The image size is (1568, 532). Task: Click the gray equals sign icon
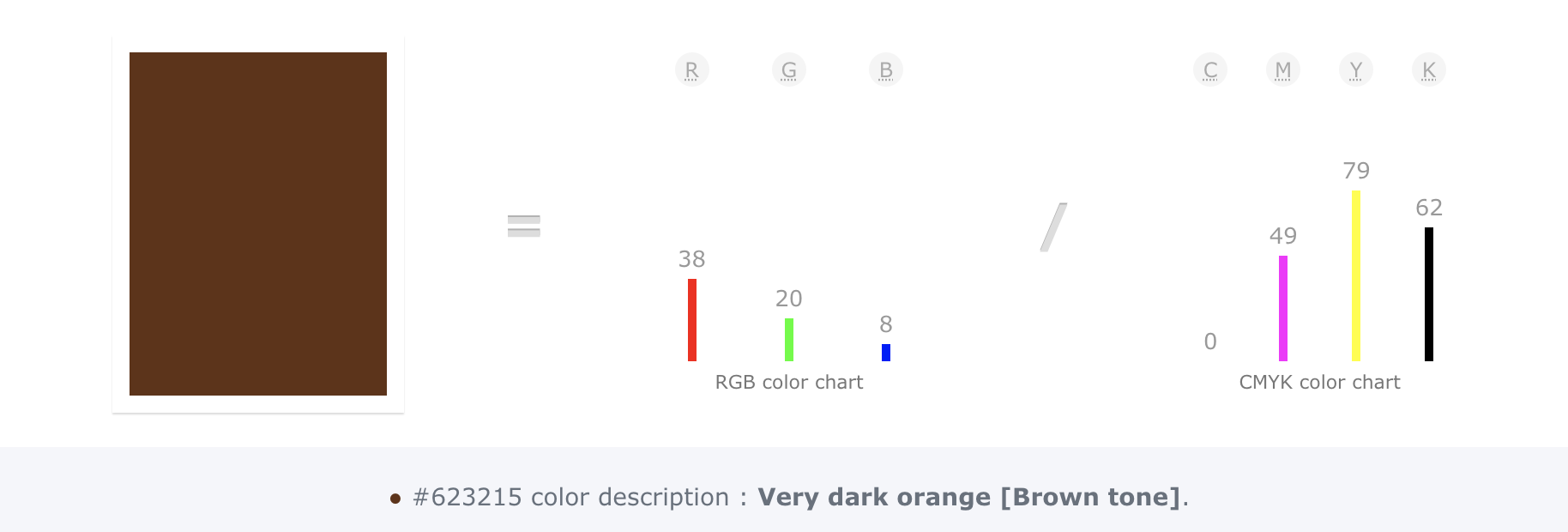click(x=524, y=226)
